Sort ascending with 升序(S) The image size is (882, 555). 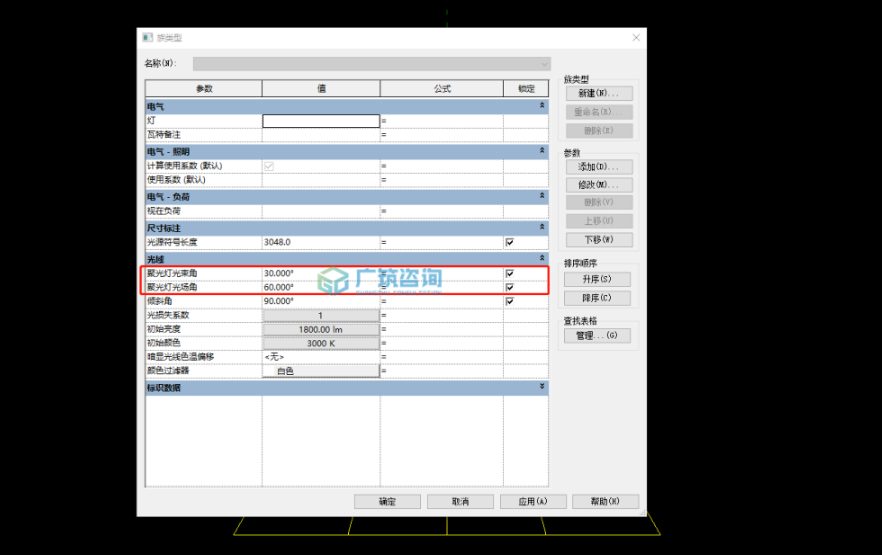tap(597, 279)
